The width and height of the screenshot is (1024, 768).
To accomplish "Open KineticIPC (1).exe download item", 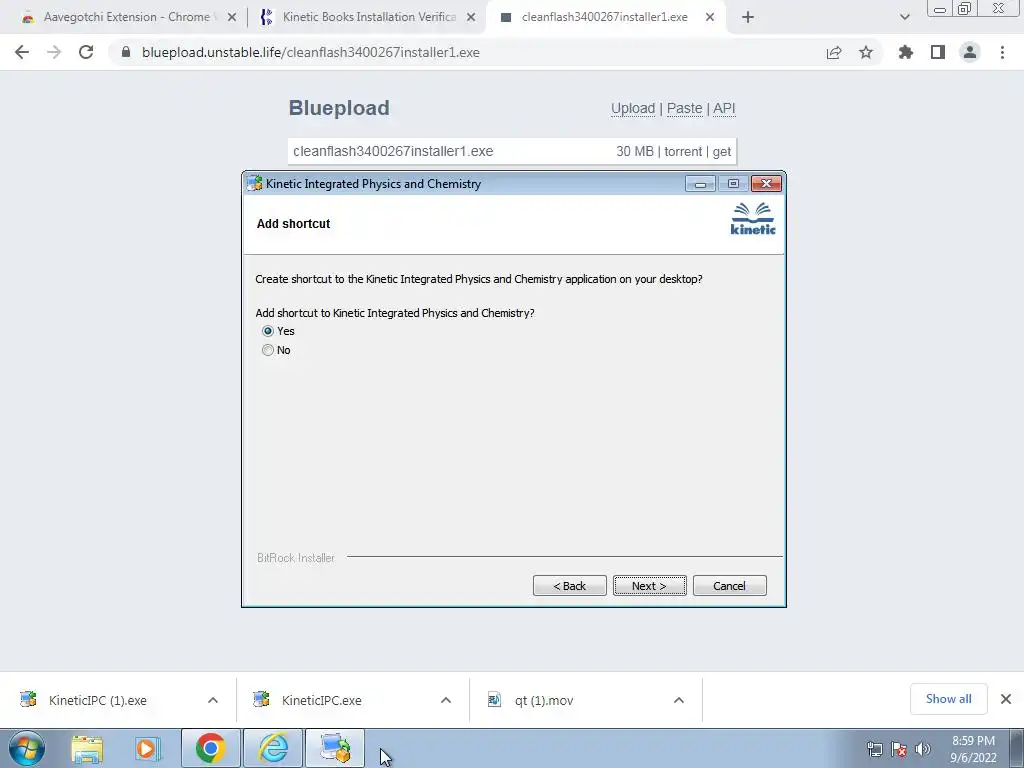I will (98, 700).
